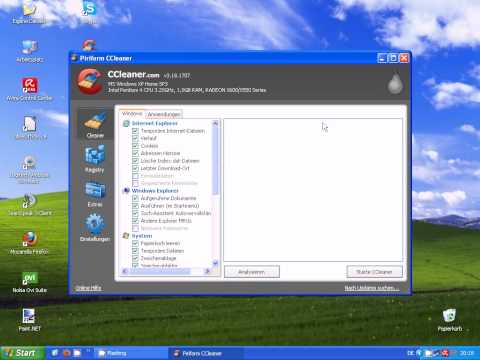Click the first quick launch icon beside Start
Viewport: 480px width, 360px height.
(x=55, y=353)
